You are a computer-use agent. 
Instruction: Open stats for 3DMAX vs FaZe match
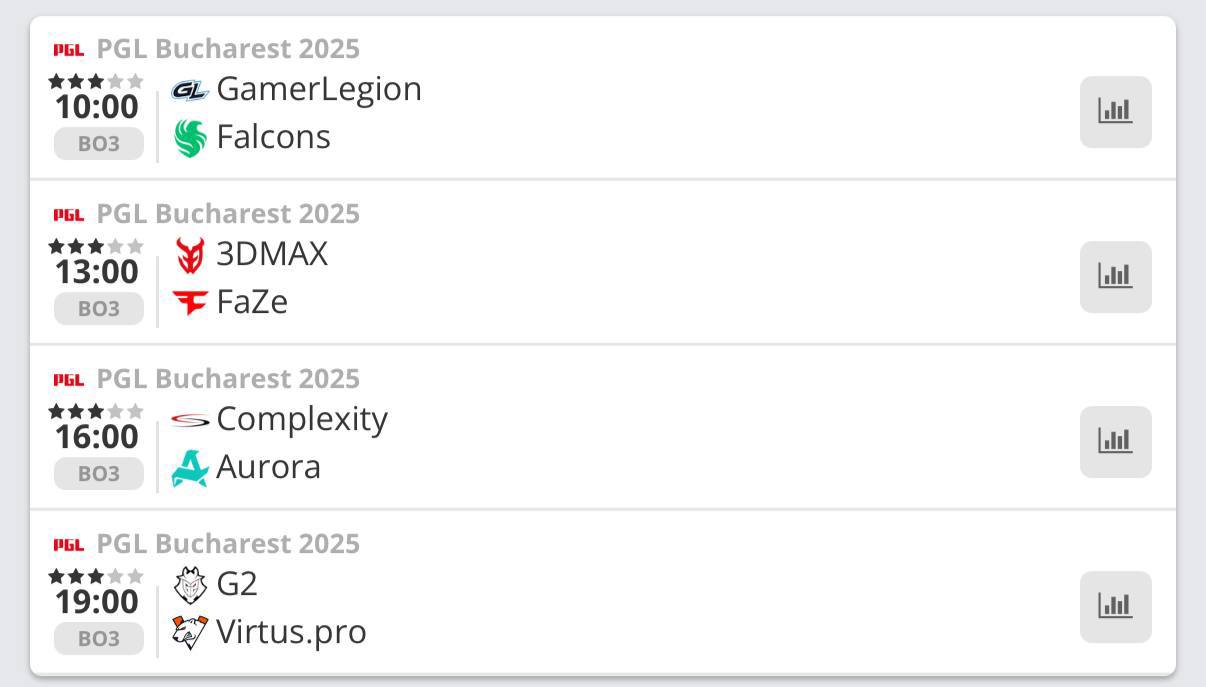(x=1116, y=276)
